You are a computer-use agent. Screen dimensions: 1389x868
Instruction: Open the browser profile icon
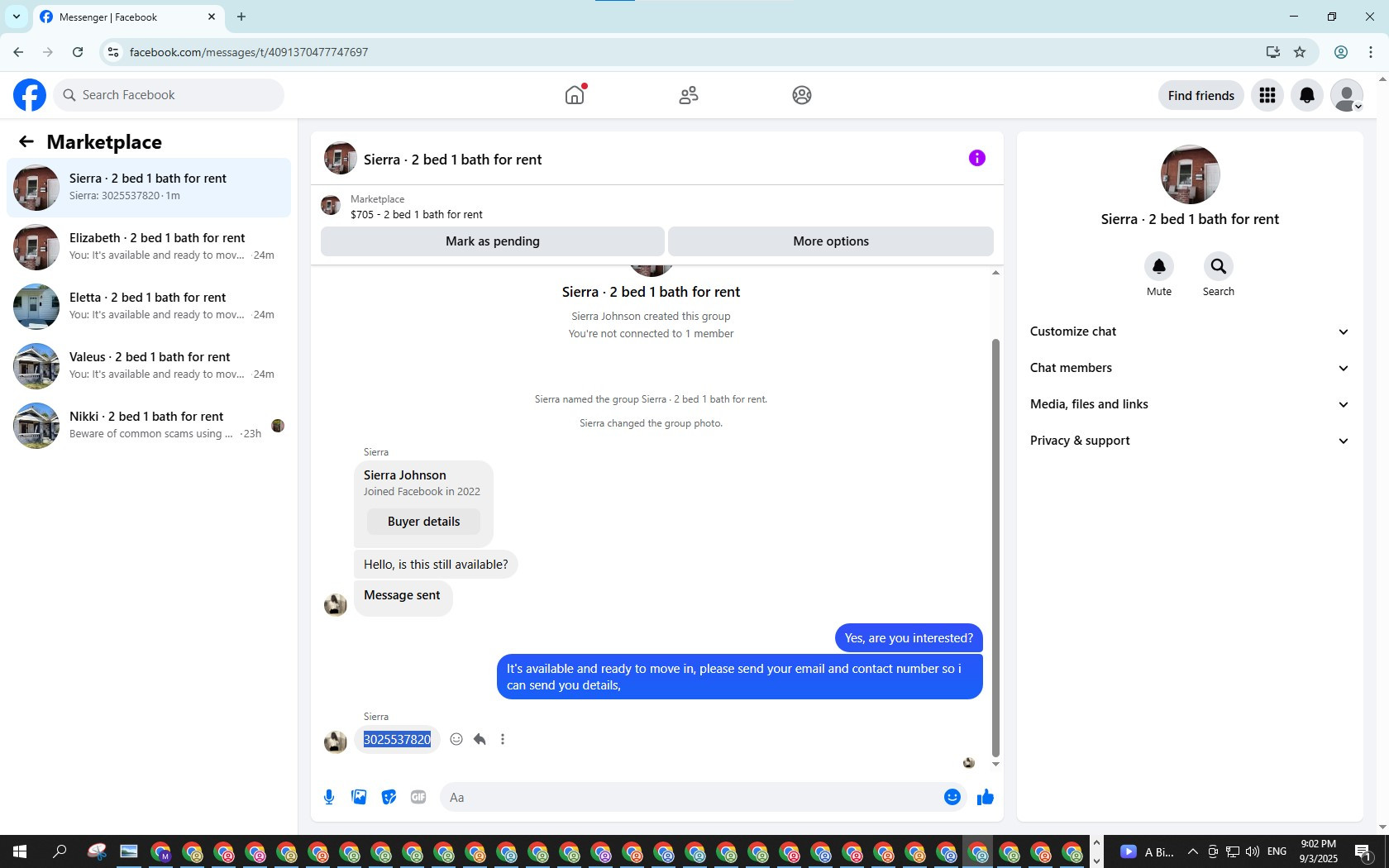pos(1341,52)
